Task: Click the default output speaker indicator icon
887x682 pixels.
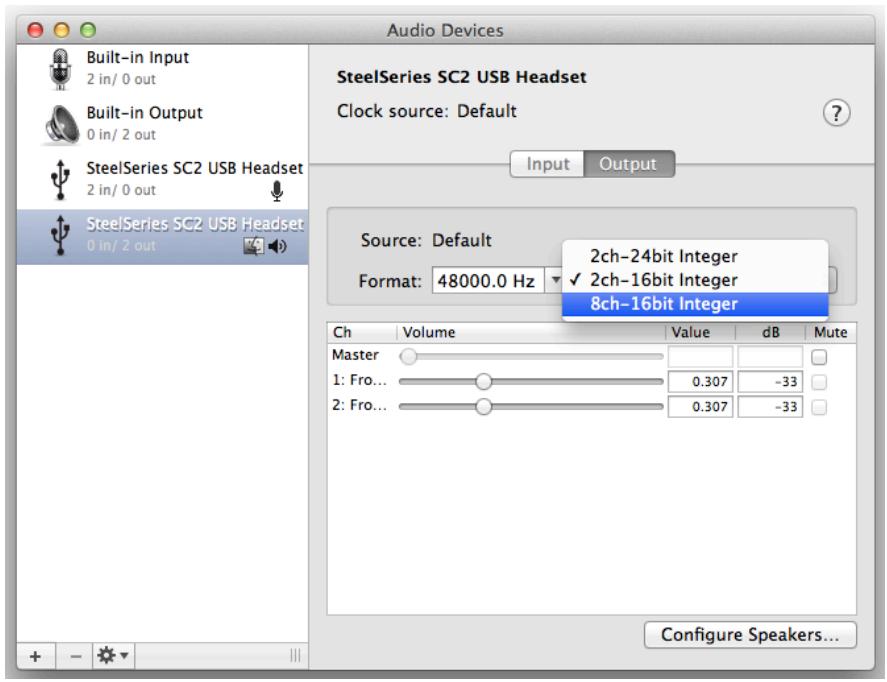Action: (277, 246)
